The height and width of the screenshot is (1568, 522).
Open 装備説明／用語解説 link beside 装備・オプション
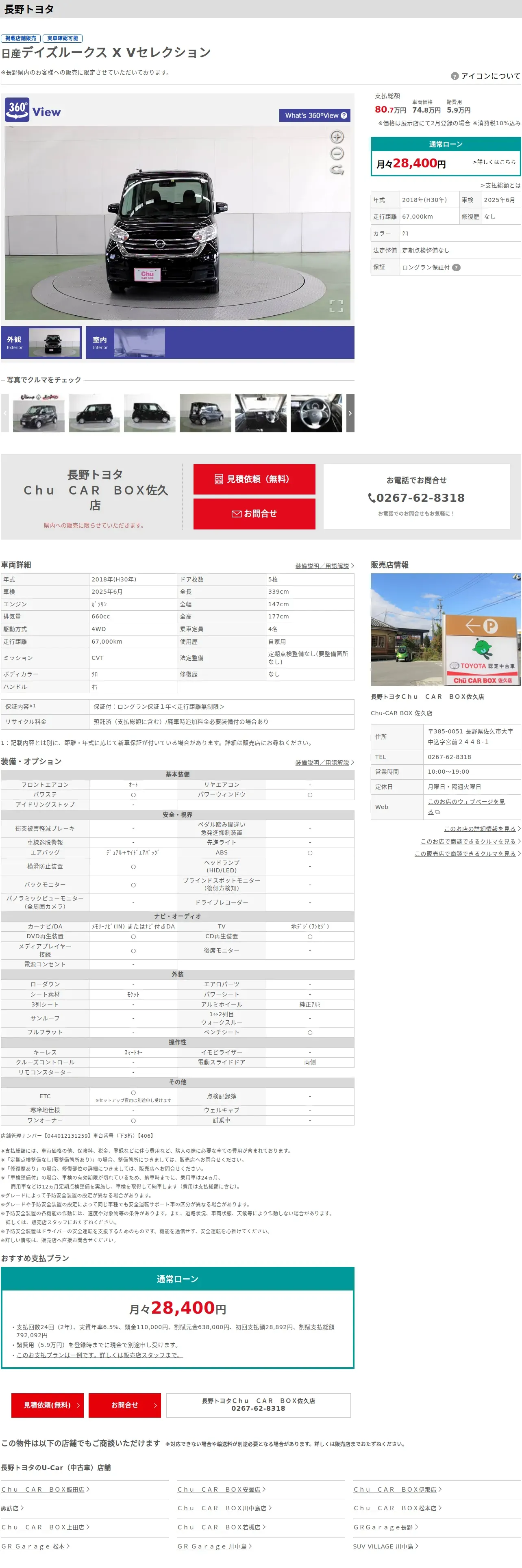click(x=325, y=763)
